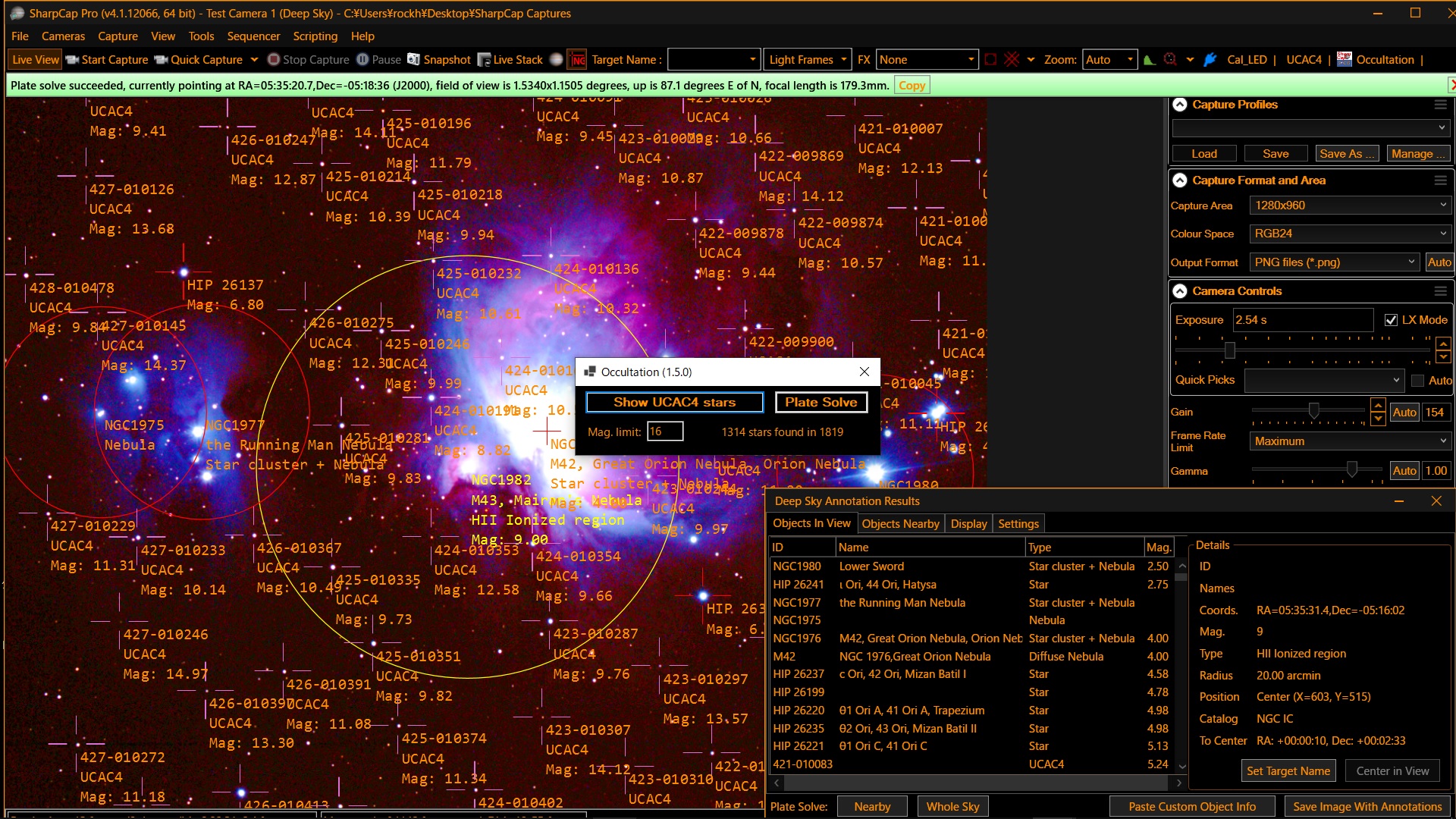Close the Deep Sky Annotation Results panel
Image resolution: width=1456 pixels, height=819 pixels.
[1436, 501]
